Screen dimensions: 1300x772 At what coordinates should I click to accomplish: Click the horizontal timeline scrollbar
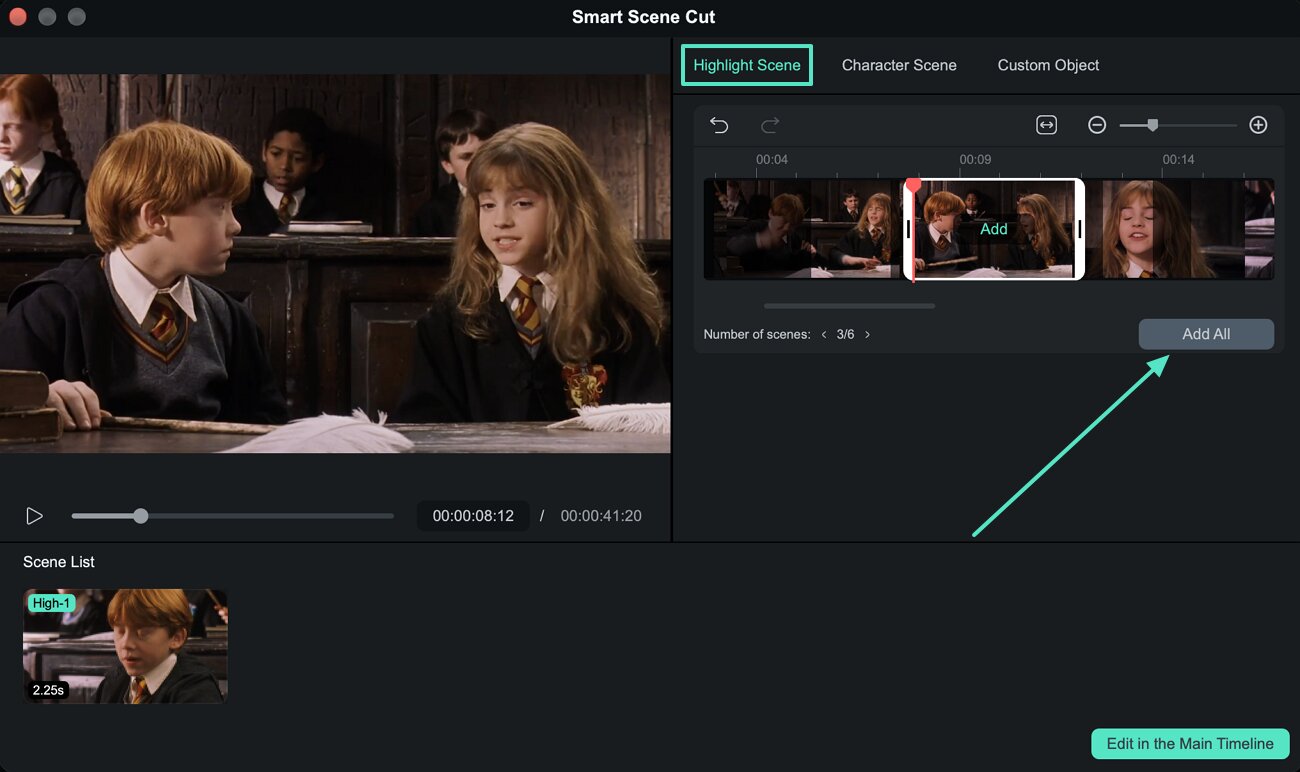point(849,306)
